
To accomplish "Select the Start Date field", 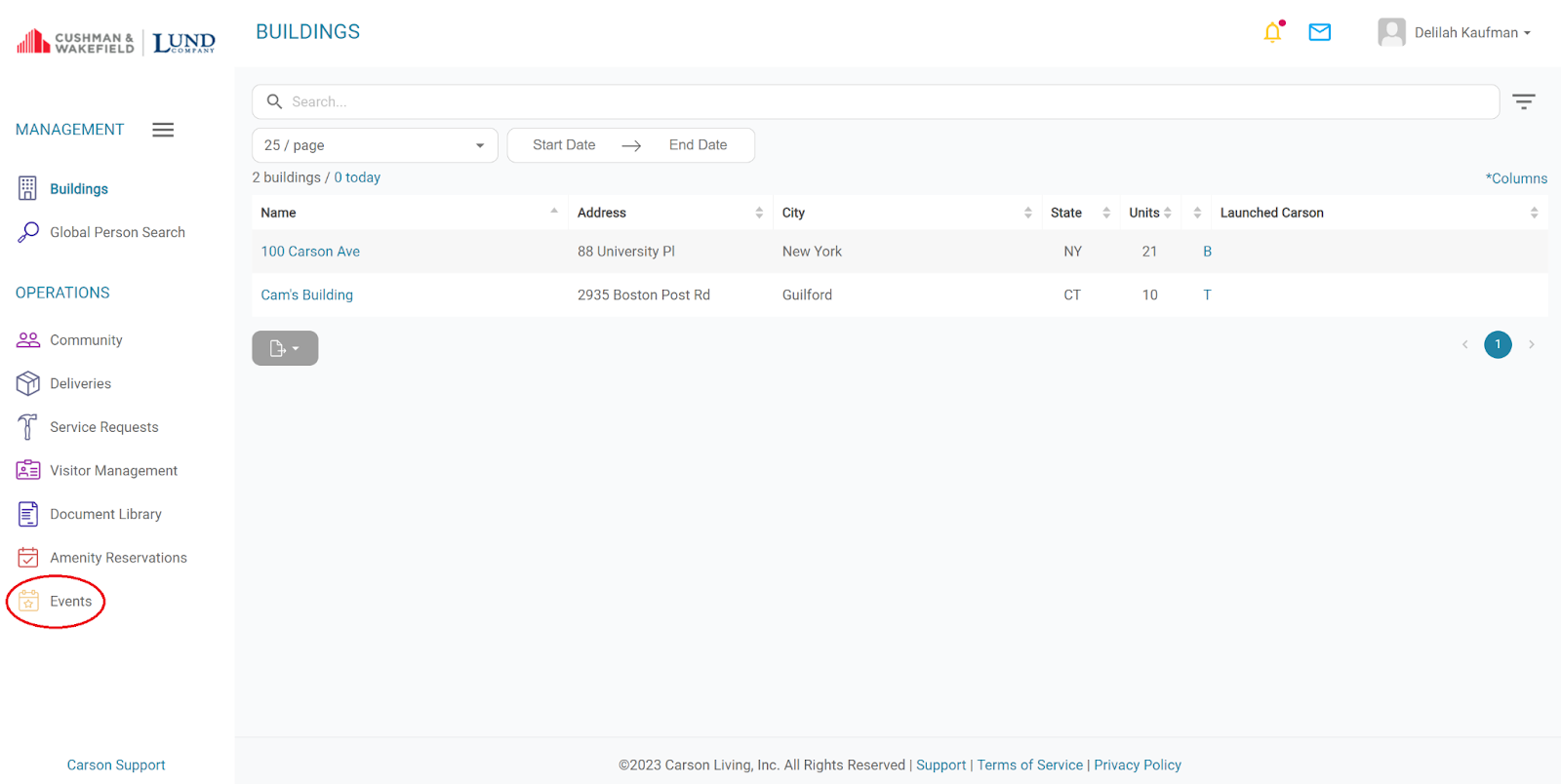I will pyautogui.click(x=564, y=145).
